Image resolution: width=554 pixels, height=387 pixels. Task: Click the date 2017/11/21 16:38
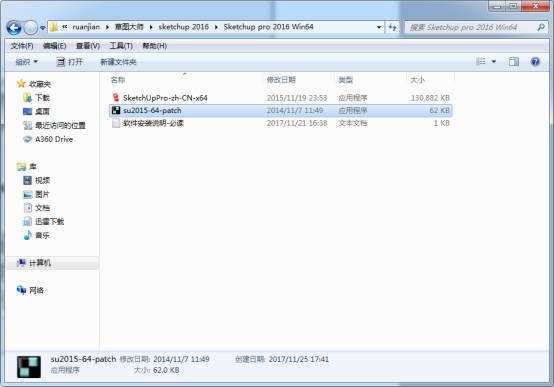pyautogui.click(x=297, y=123)
